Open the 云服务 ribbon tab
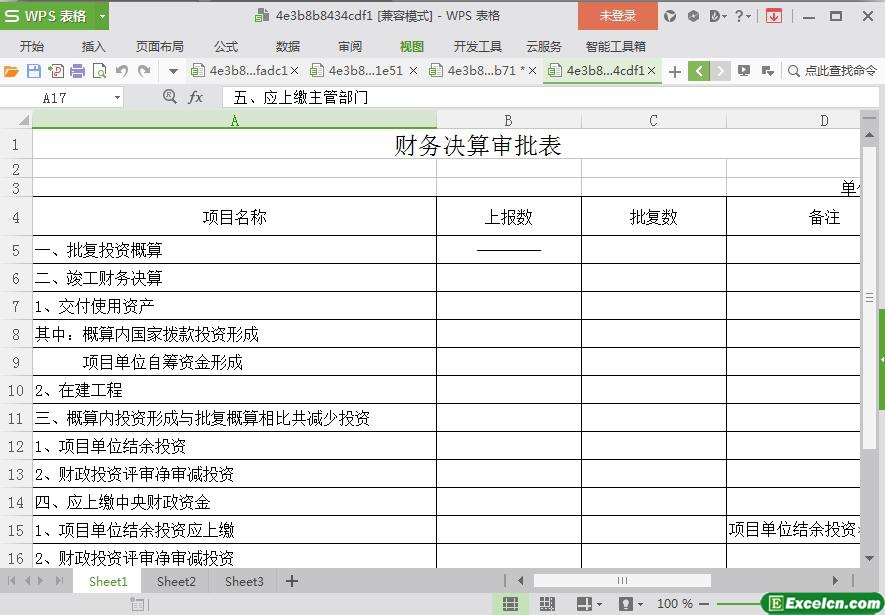This screenshot has height=615, width=885. pyautogui.click(x=544, y=46)
